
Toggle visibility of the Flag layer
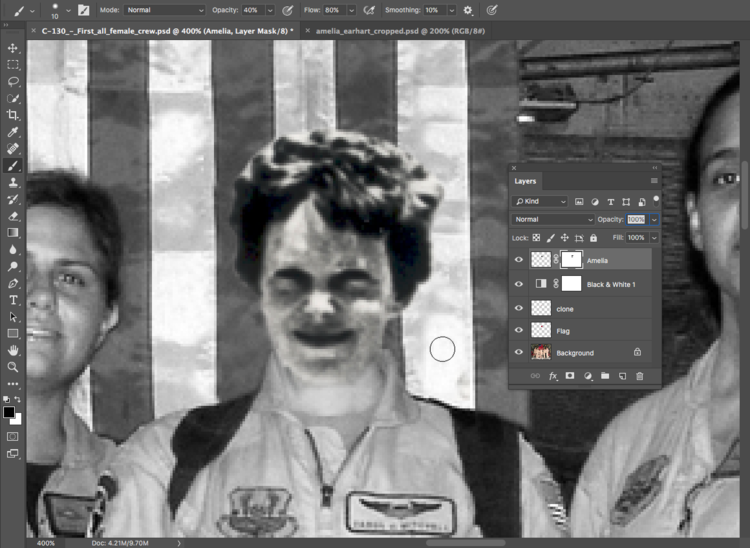tap(518, 330)
